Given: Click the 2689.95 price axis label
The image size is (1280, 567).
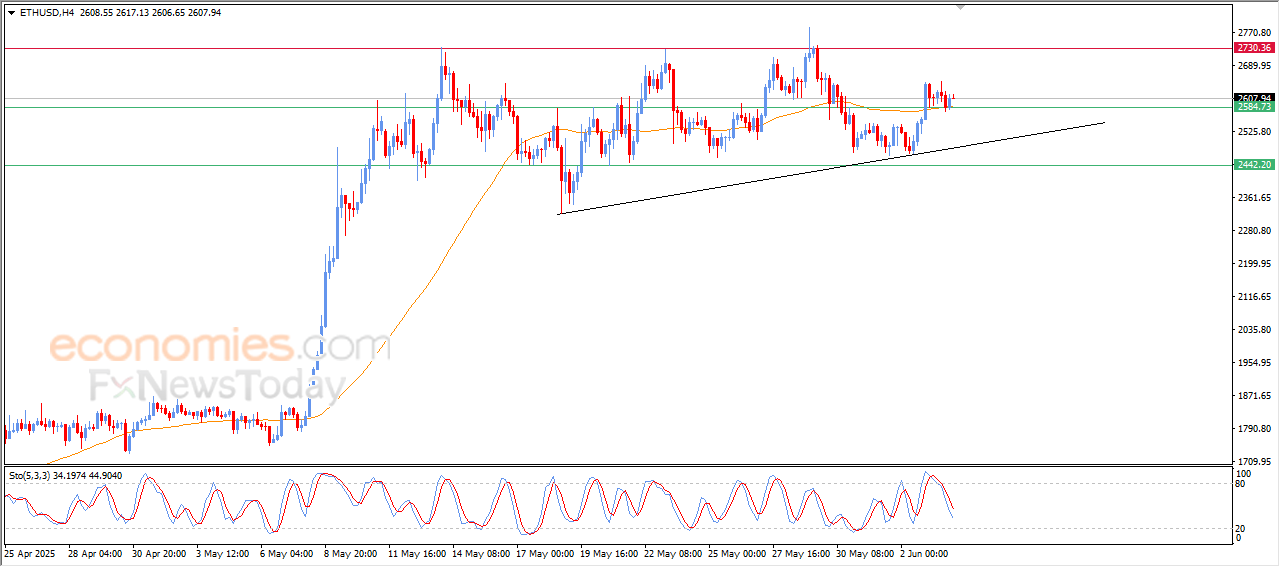Looking at the screenshot, I should click(1253, 66).
